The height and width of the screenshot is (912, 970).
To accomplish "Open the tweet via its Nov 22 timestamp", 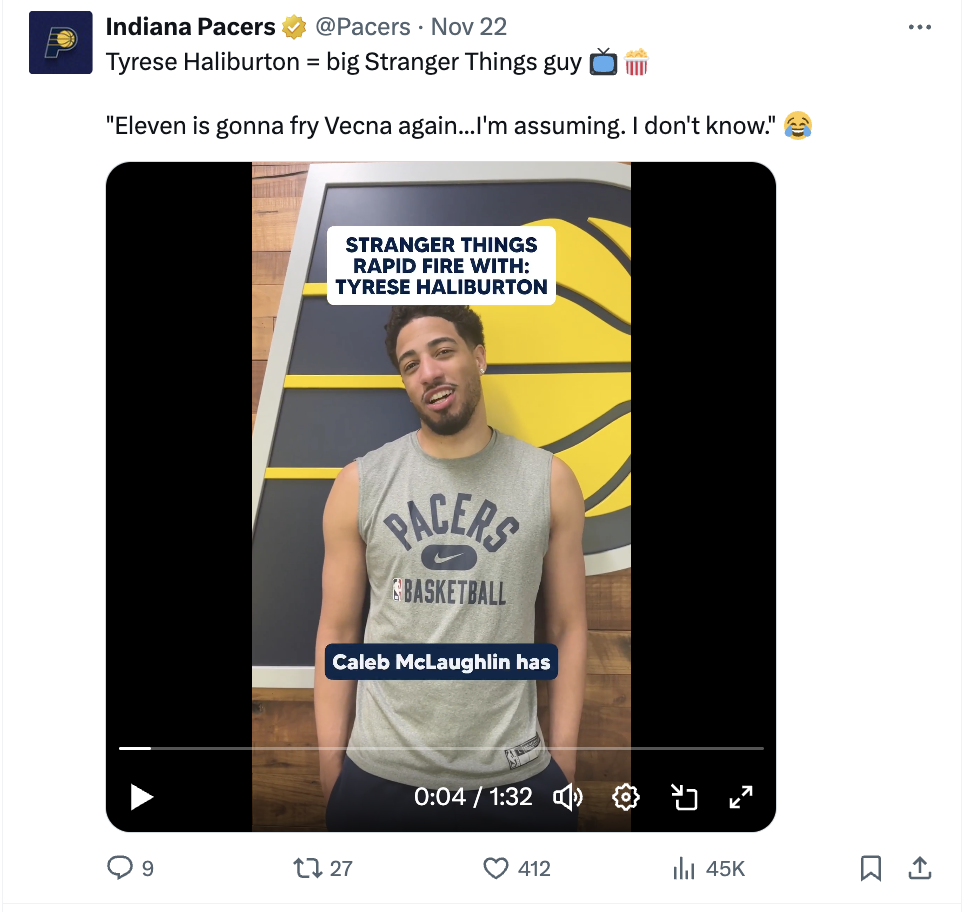I will (468, 27).
